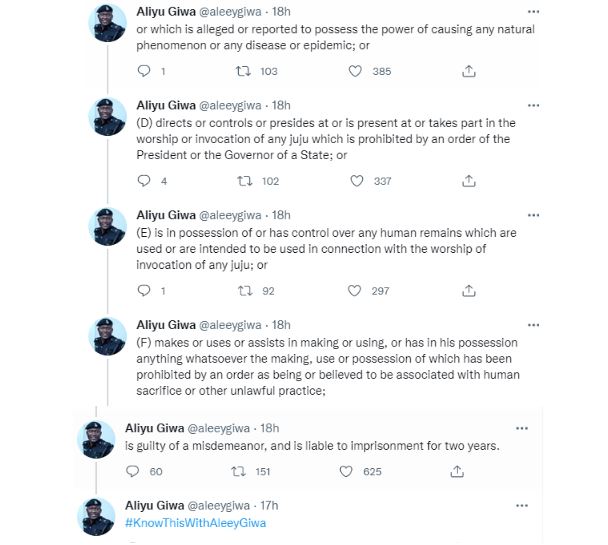Retweet the tweet with 103 retweets
The height and width of the screenshot is (545, 608).
pos(241,72)
